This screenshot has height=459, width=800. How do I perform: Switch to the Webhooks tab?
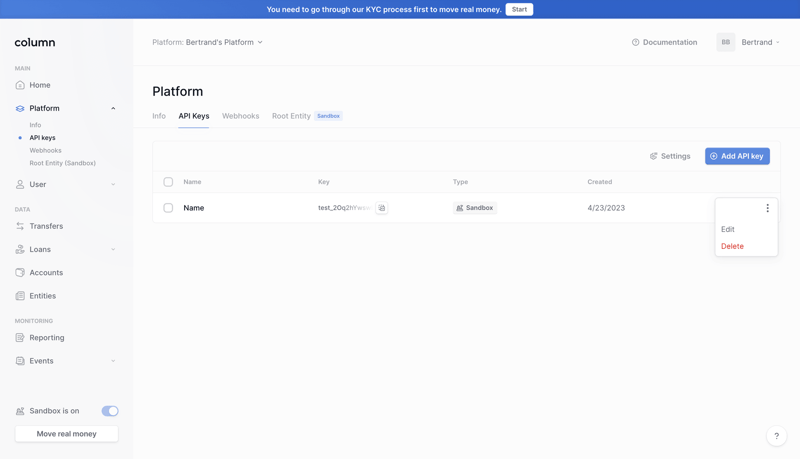pyautogui.click(x=240, y=116)
